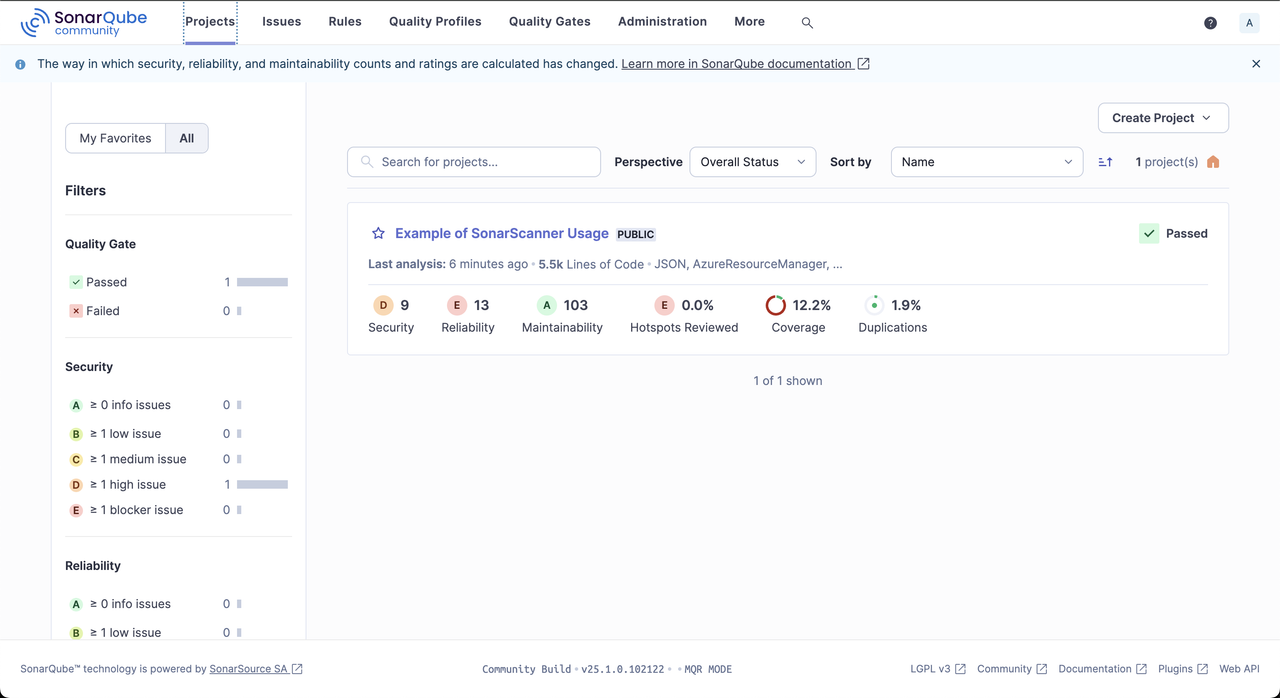
Task: Open the Administration menu item
Action: [662, 22]
